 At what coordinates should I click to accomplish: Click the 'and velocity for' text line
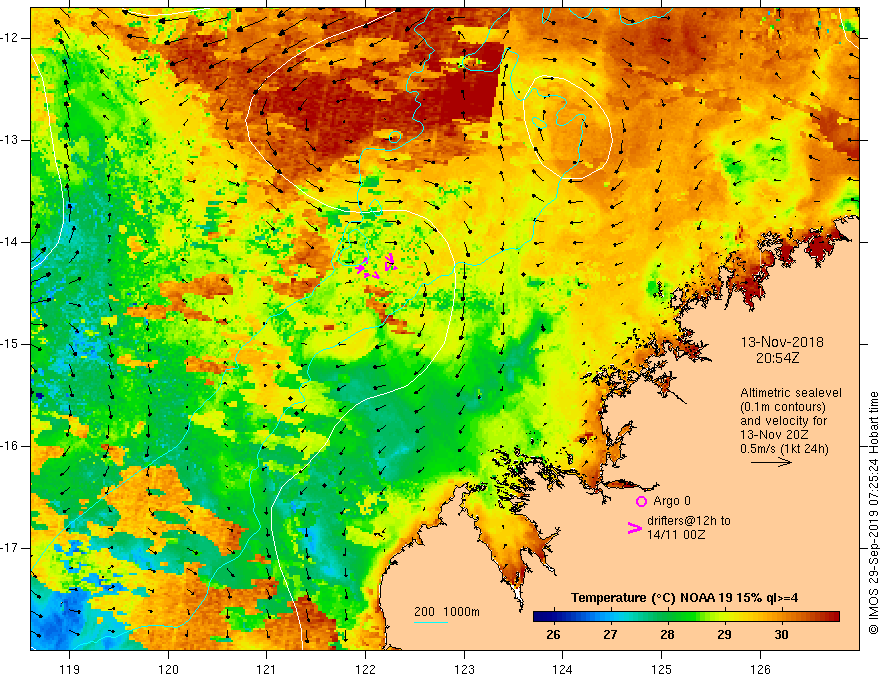[783, 421]
